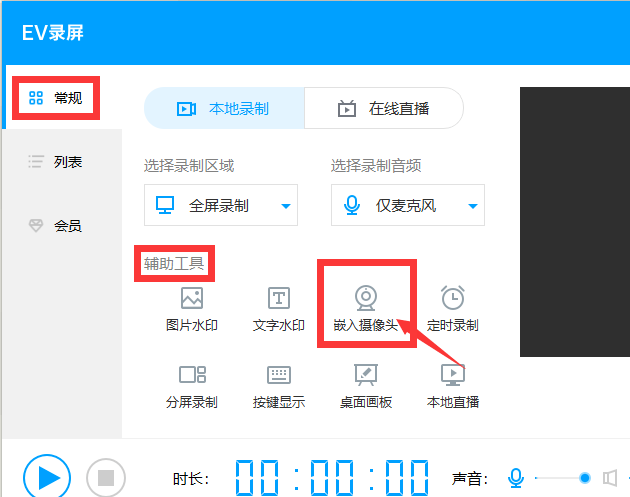Switch to the 在线直播 tab
The width and height of the screenshot is (630, 497).
(384, 108)
